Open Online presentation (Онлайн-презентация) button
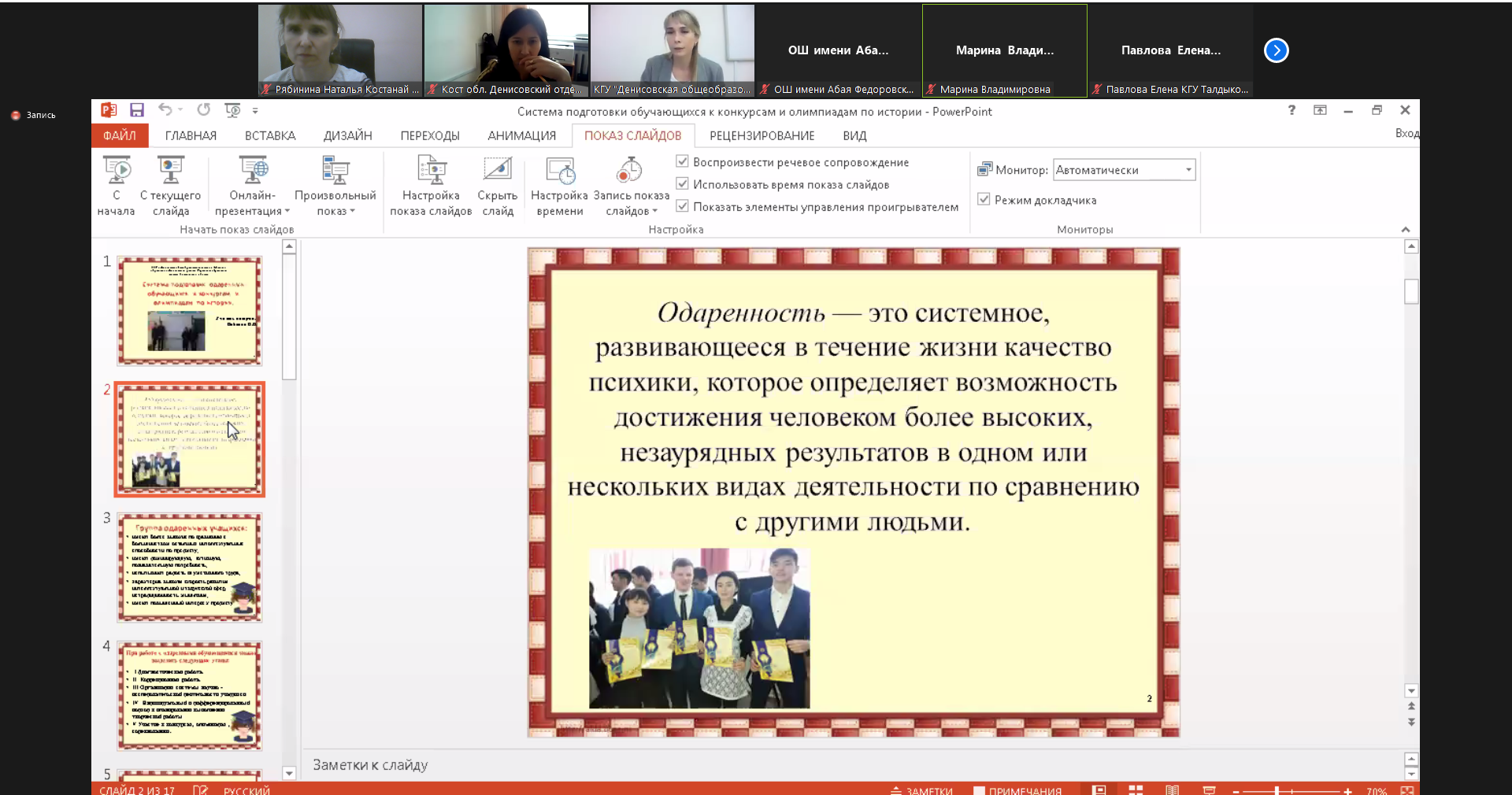The height and width of the screenshot is (795, 1512). tap(252, 187)
